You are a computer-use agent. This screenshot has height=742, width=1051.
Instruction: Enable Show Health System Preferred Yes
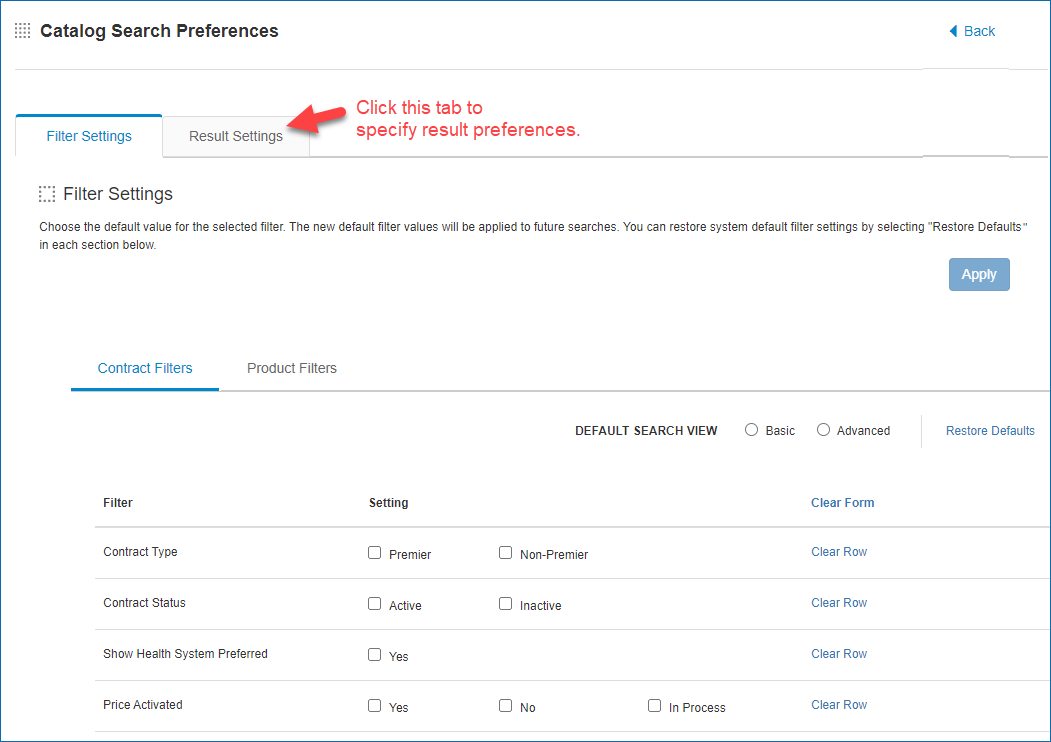pyautogui.click(x=375, y=654)
